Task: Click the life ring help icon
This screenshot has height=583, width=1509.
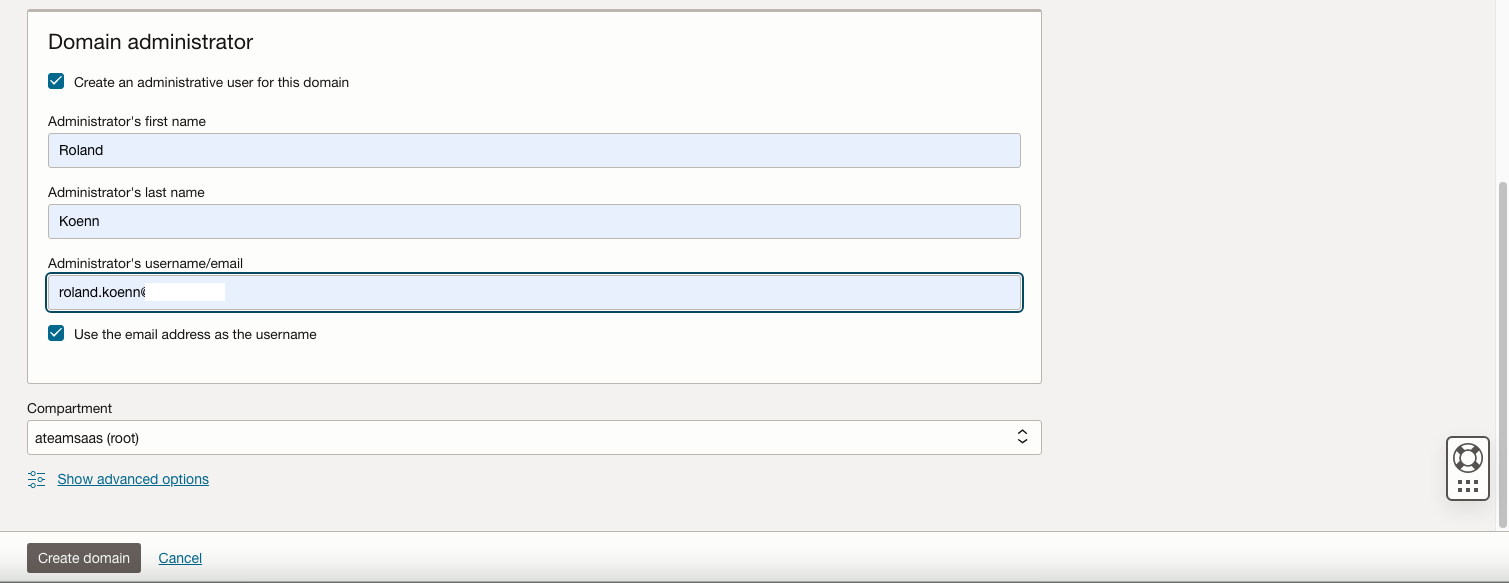Action: pyautogui.click(x=1467, y=457)
